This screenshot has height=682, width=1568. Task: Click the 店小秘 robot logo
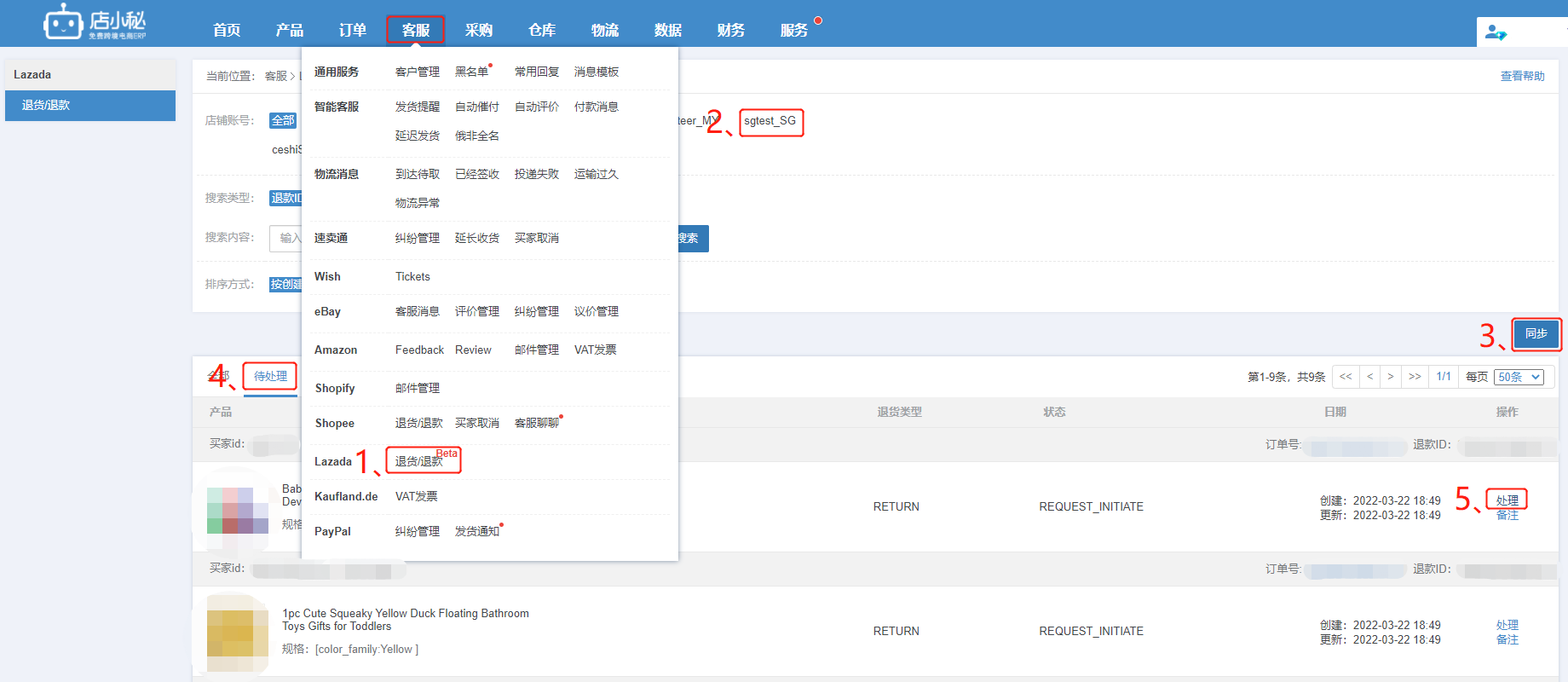coord(95,22)
